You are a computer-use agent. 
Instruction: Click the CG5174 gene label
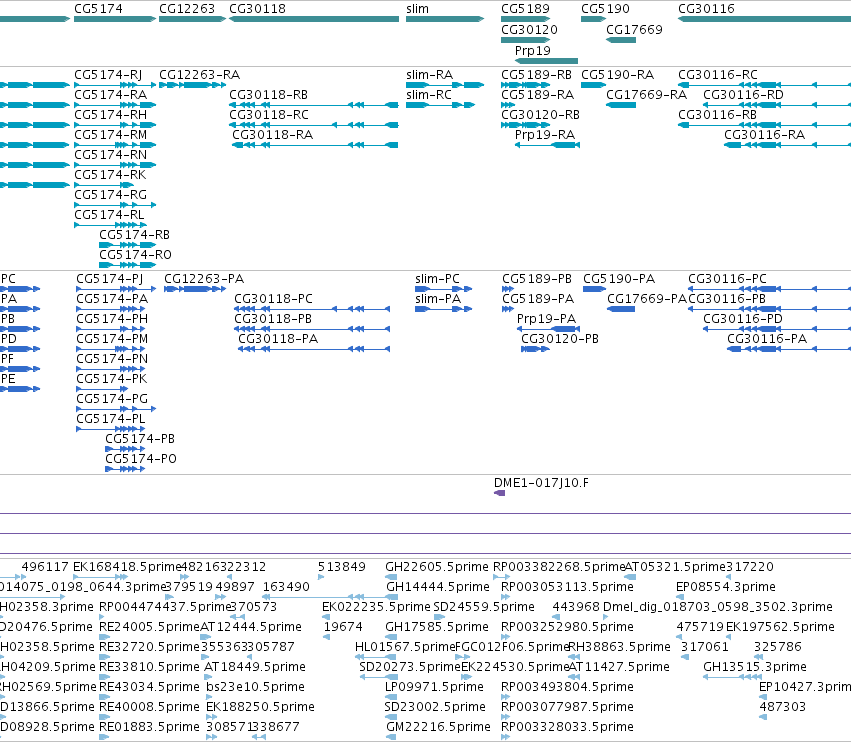(x=98, y=9)
